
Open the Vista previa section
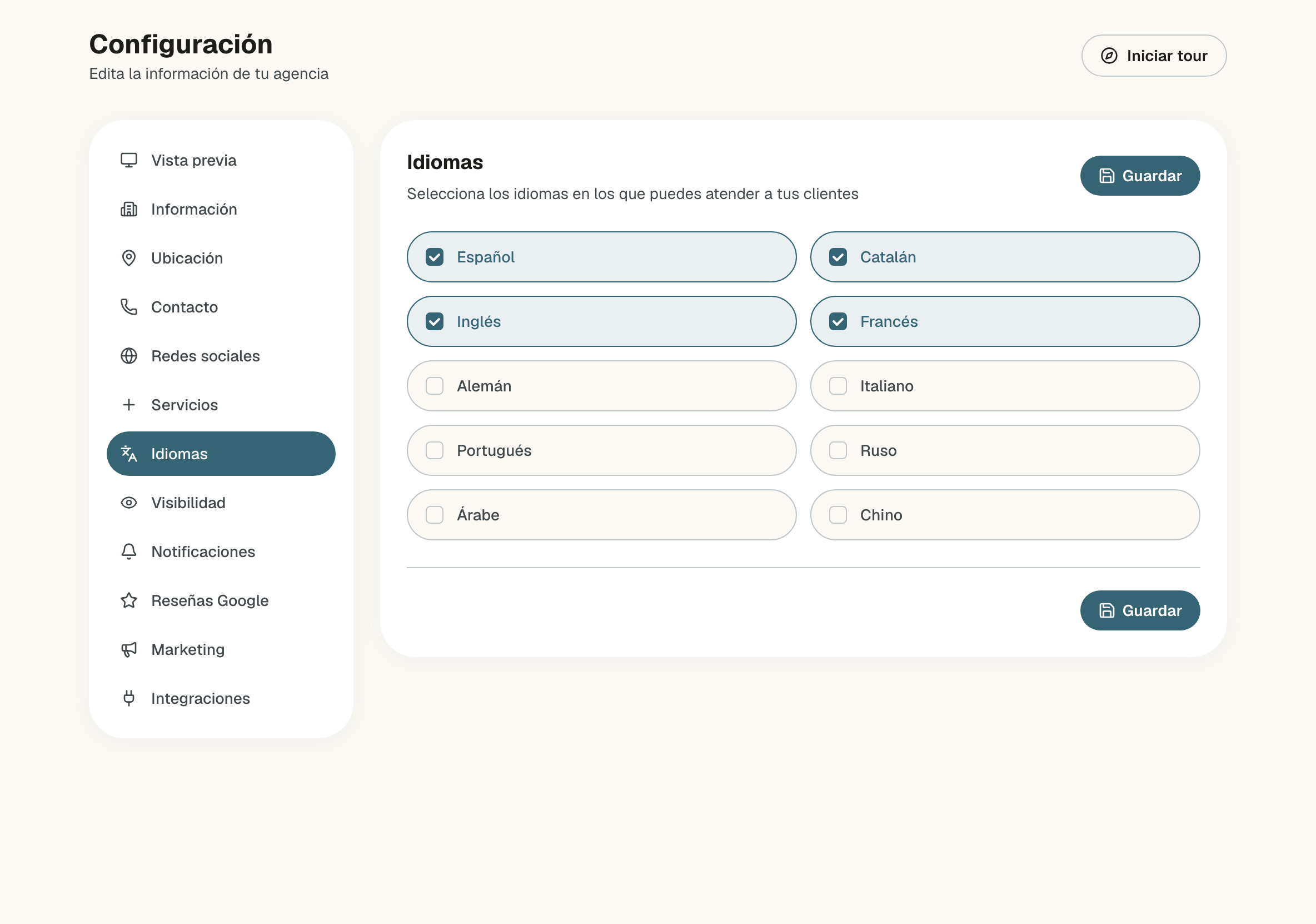[x=221, y=160]
